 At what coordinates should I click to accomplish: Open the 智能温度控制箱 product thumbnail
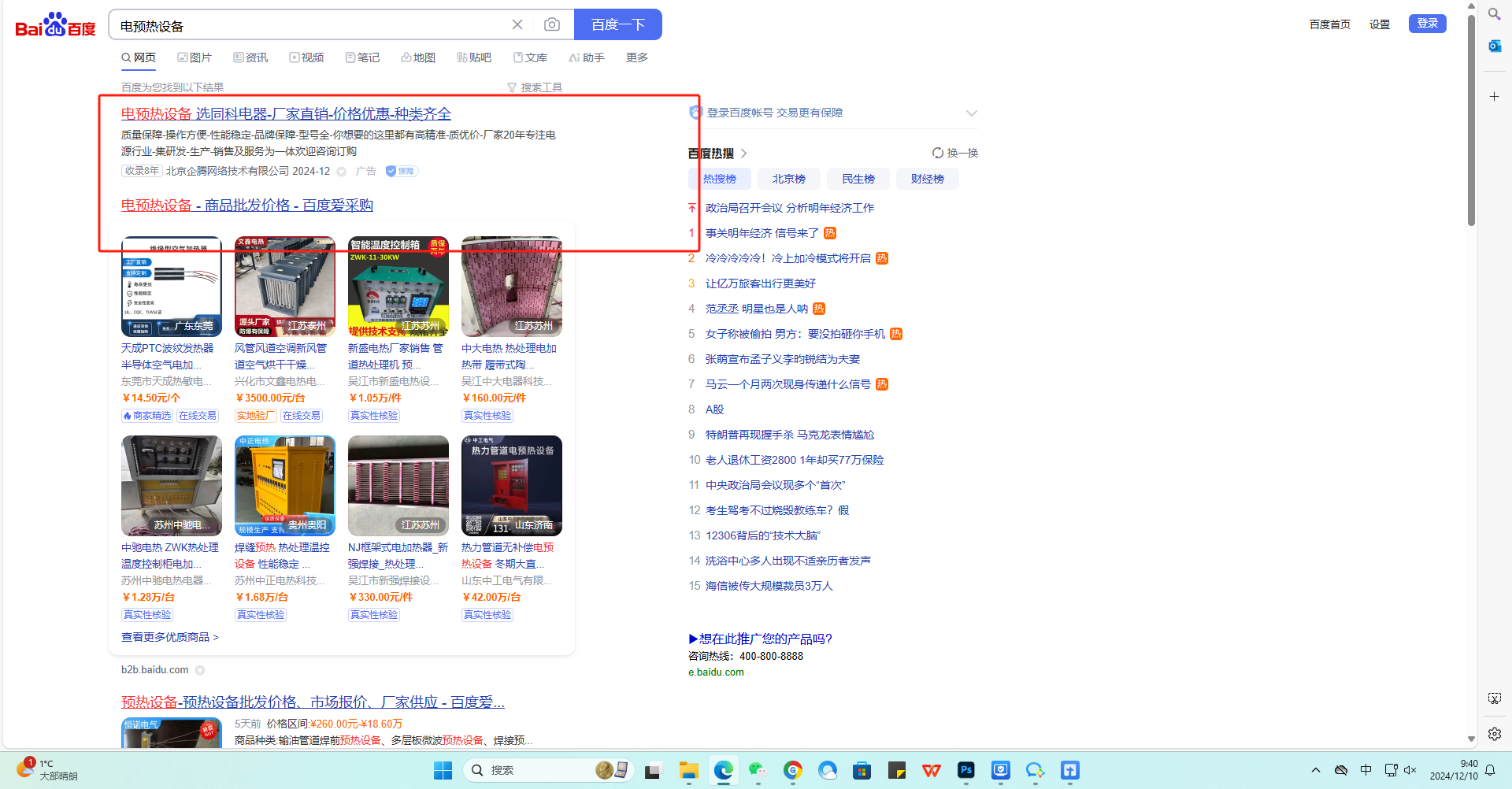398,287
